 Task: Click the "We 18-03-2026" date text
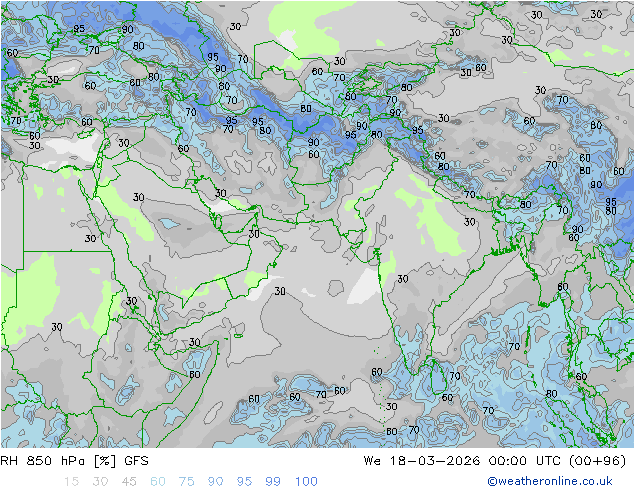(422, 461)
